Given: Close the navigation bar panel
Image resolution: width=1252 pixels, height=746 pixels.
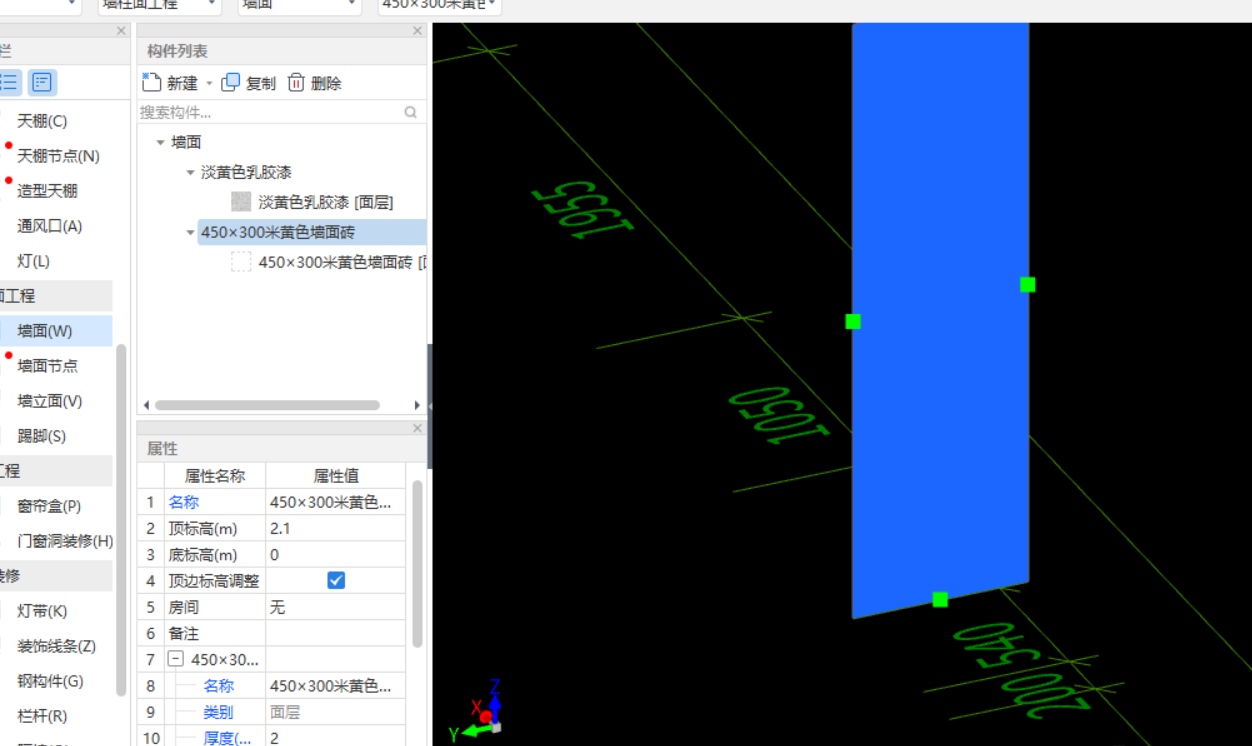Looking at the screenshot, I should pos(121,32).
